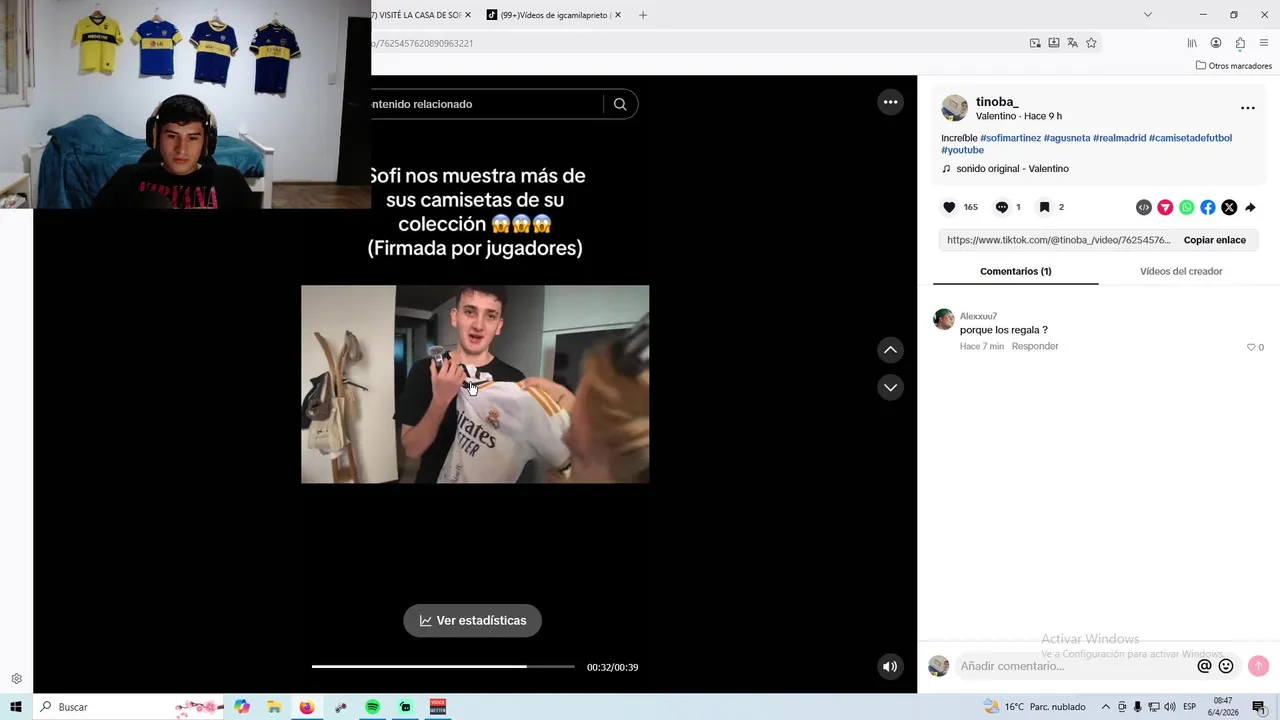Click the search magnifier in related content box
Viewport: 1280px width, 720px height.
click(x=620, y=104)
